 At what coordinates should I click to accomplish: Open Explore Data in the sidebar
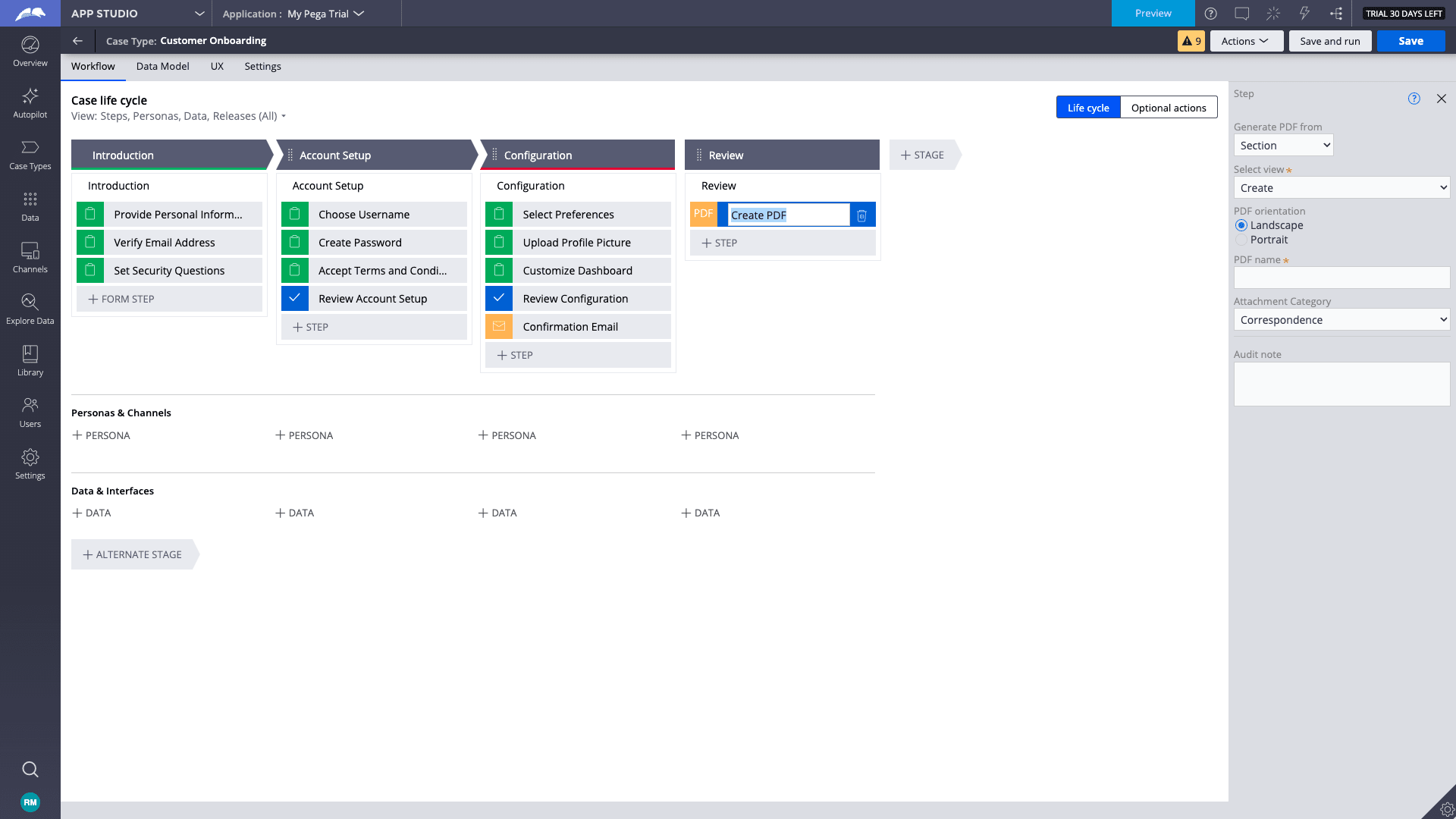click(x=30, y=310)
